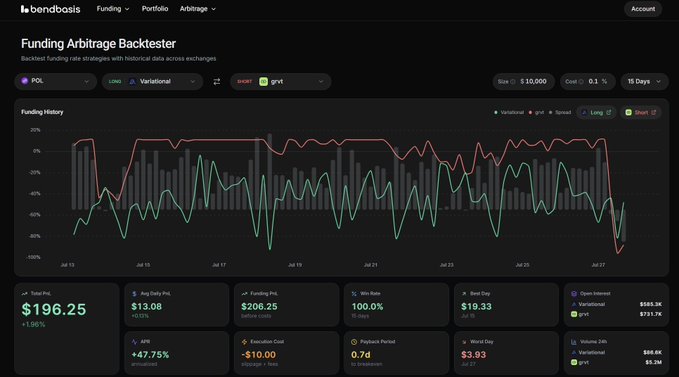The image size is (679, 377).
Task: Click the Size info icon
Action: tap(513, 81)
